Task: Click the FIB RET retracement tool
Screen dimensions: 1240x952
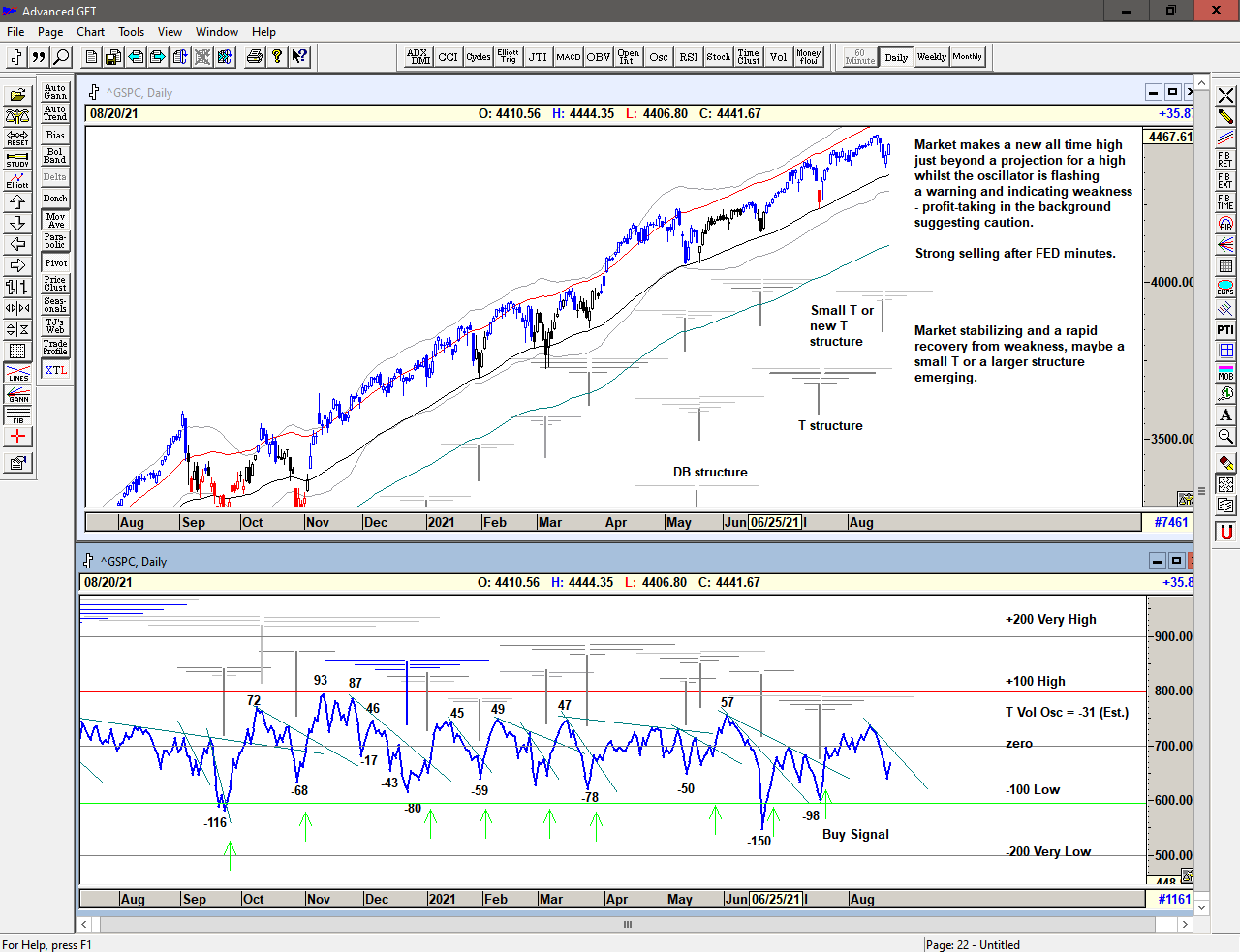Action: pos(1225,159)
